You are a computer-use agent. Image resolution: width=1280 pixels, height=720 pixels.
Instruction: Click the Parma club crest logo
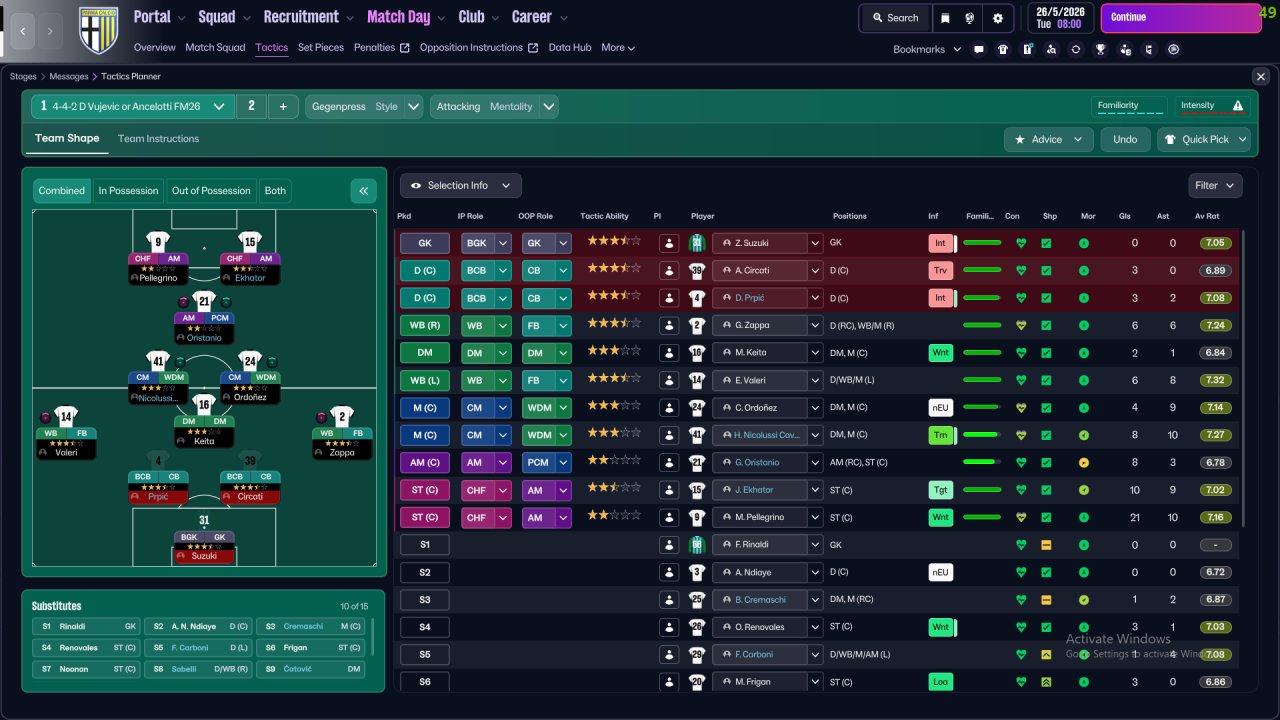98,31
